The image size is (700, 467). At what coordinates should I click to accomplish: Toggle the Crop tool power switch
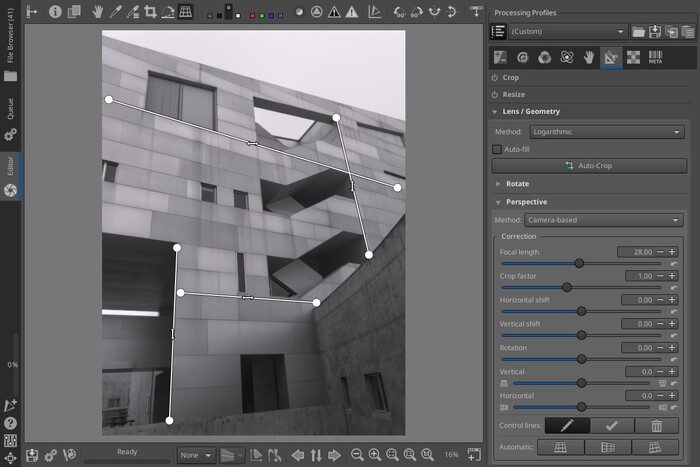point(495,77)
